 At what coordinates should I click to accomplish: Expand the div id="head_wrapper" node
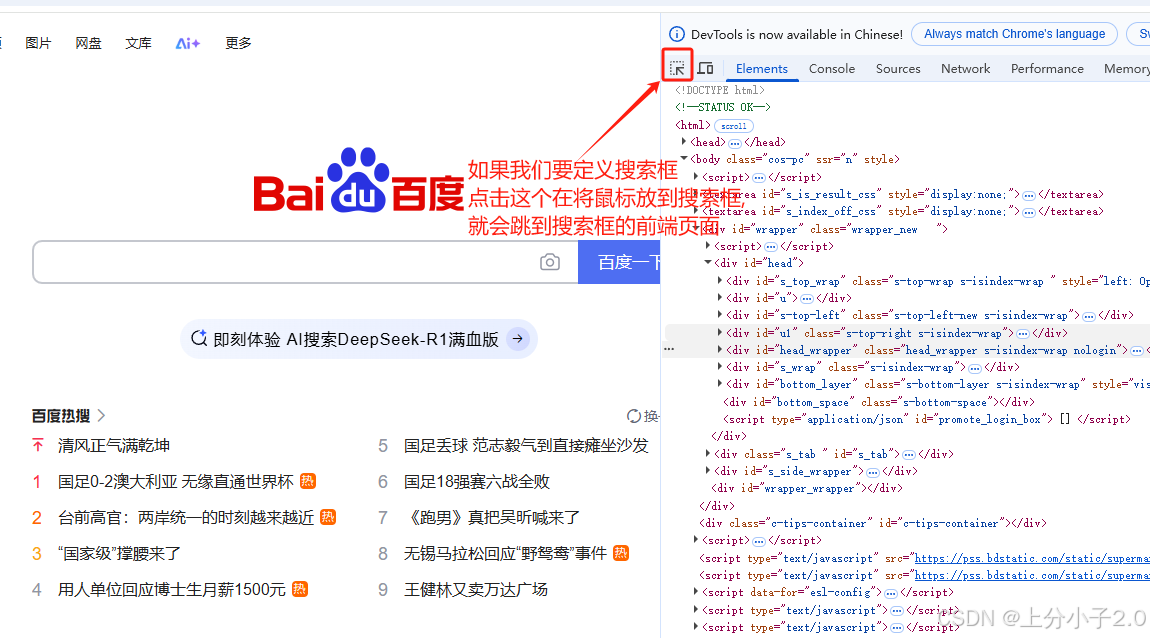point(719,350)
